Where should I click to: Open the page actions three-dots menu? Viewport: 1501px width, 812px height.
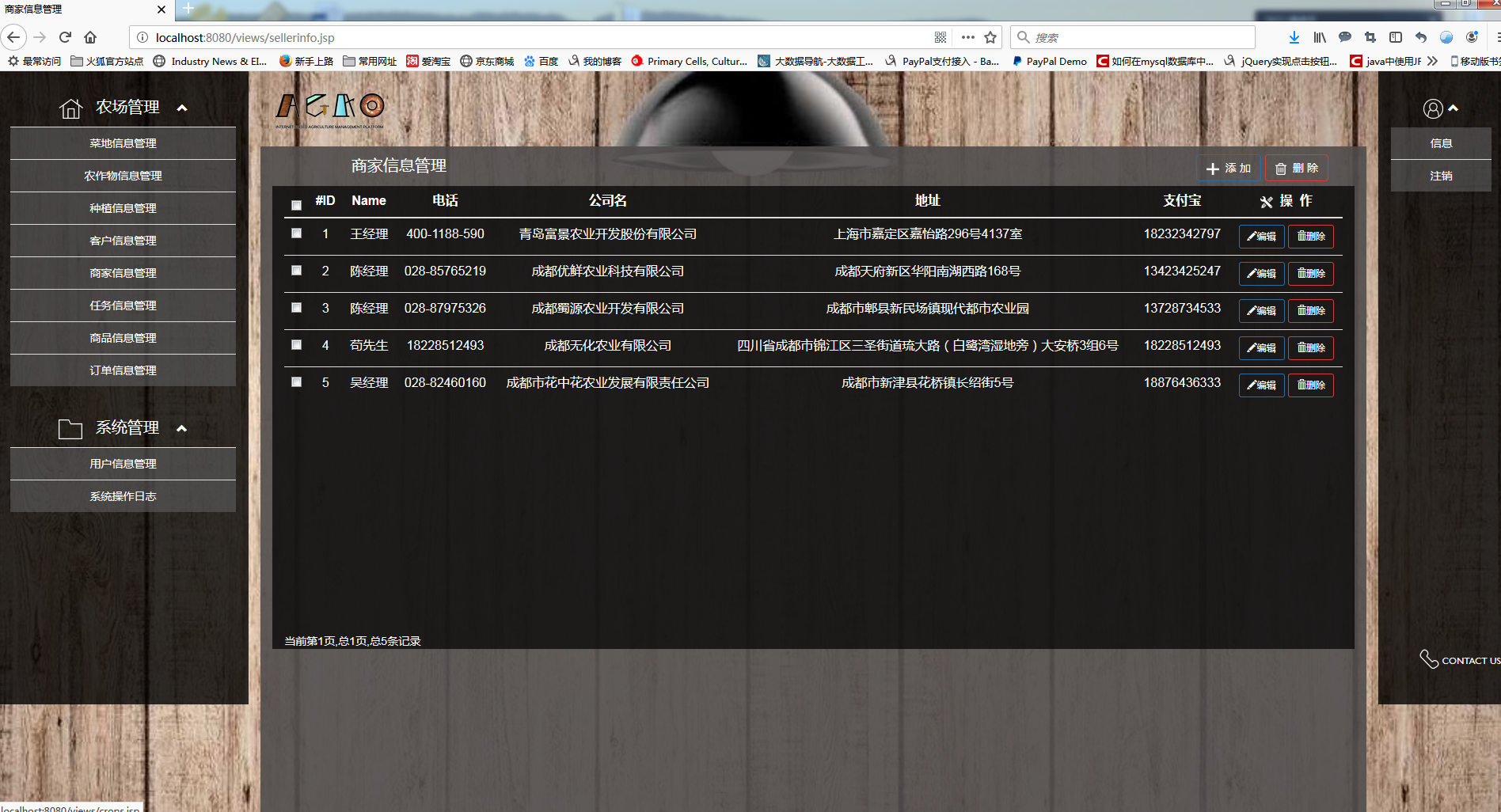coord(967,37)
